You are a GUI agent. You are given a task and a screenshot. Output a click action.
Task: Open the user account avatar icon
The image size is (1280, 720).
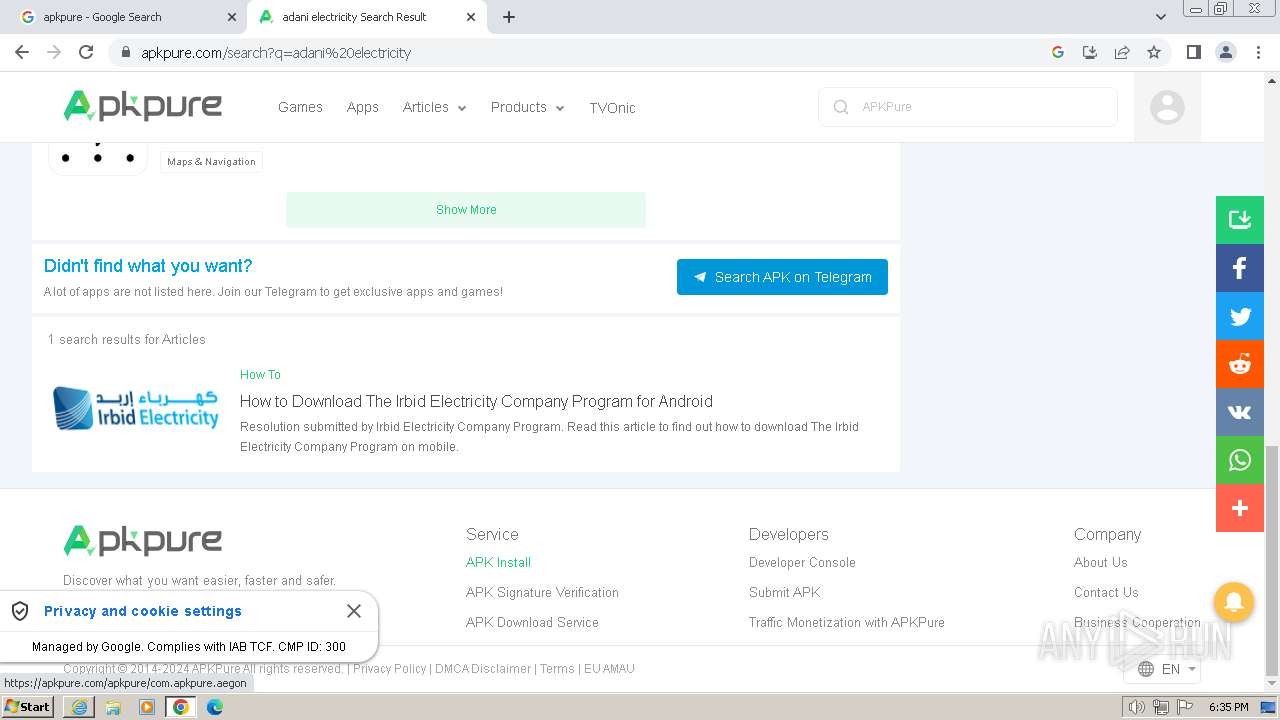[x=1167, y=107]
